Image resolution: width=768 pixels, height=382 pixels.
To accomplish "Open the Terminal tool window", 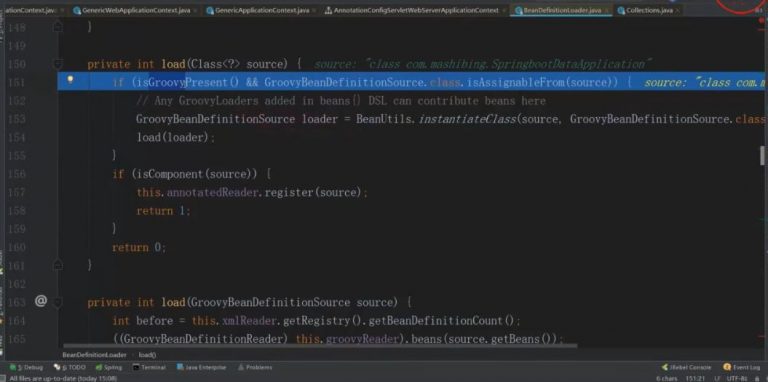I will [x=149, y=367].
